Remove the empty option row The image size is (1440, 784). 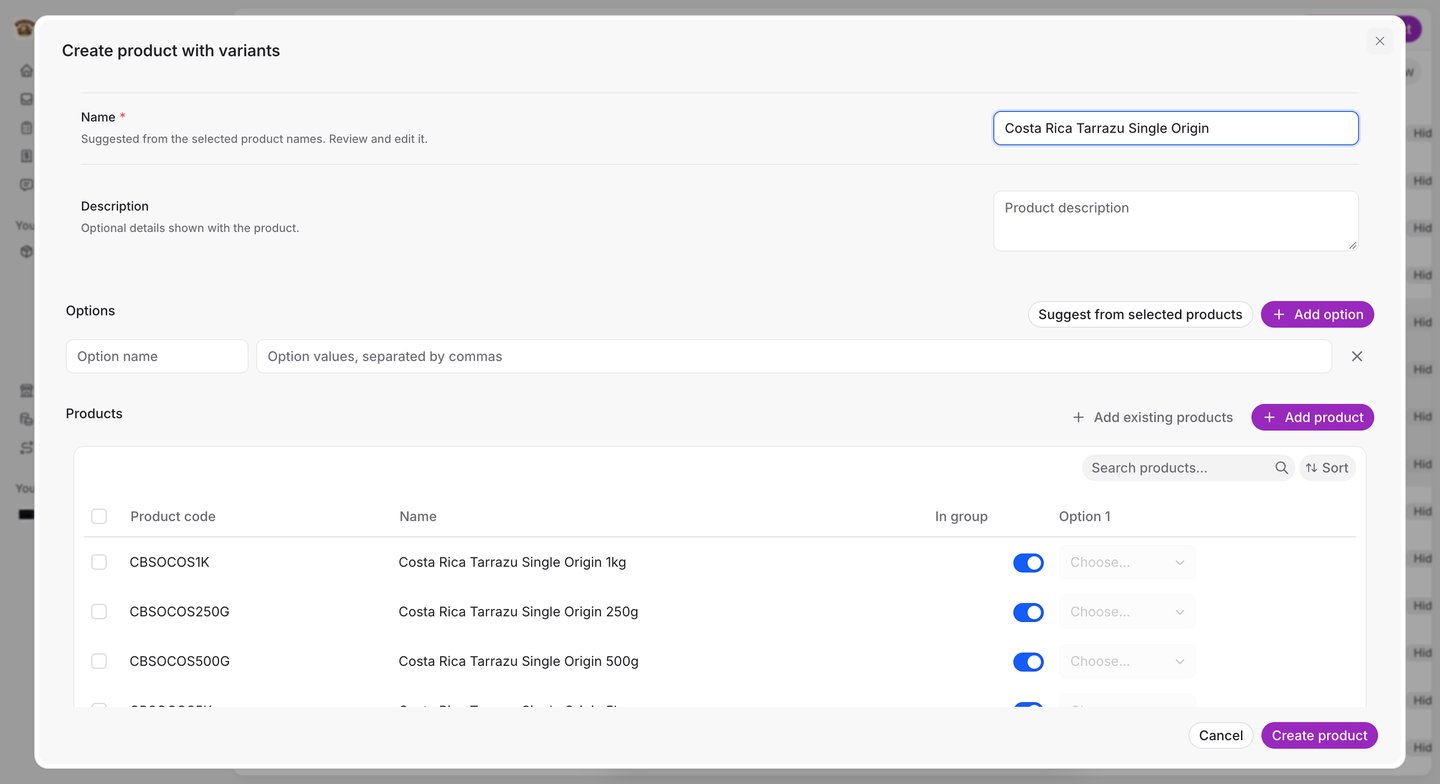1357,356
